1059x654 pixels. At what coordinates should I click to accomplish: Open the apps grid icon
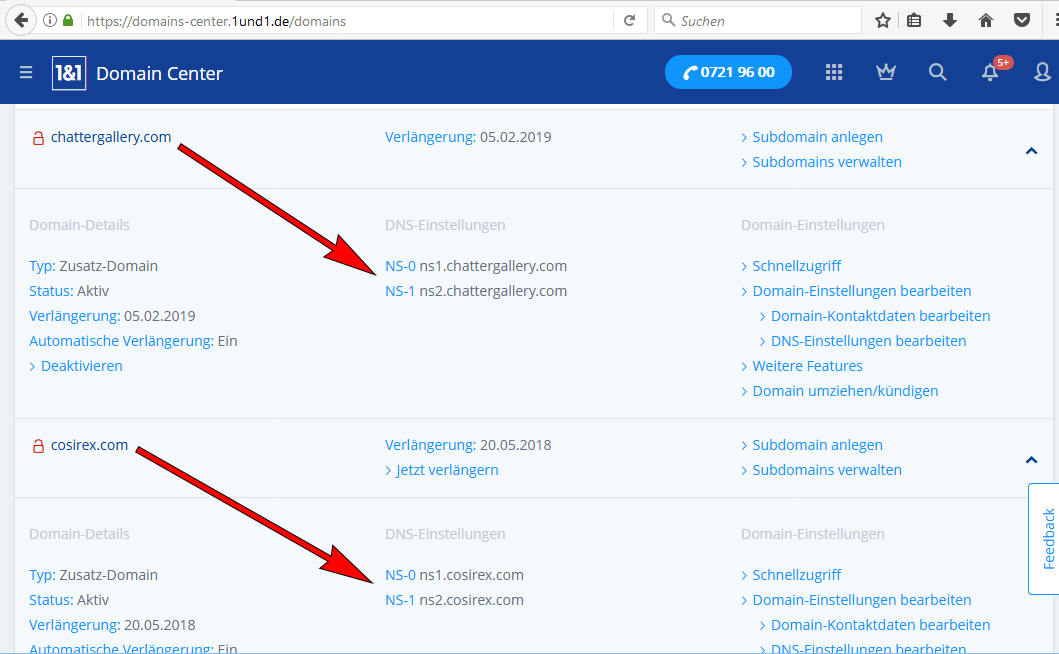(x=834, y=72)
